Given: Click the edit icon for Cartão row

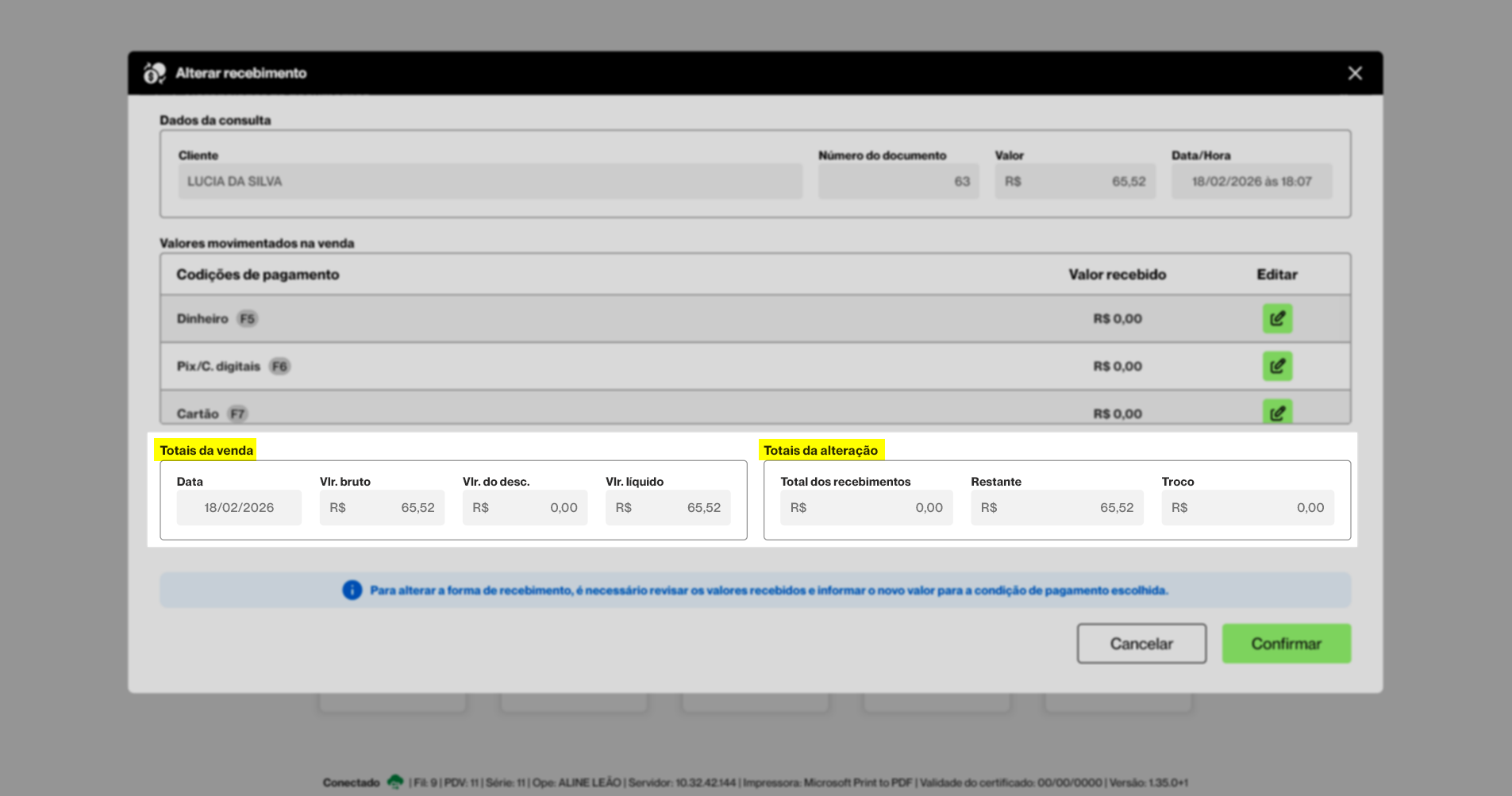Looking at the screenshot, I should pyautogui.click(x=1277, y=412).
